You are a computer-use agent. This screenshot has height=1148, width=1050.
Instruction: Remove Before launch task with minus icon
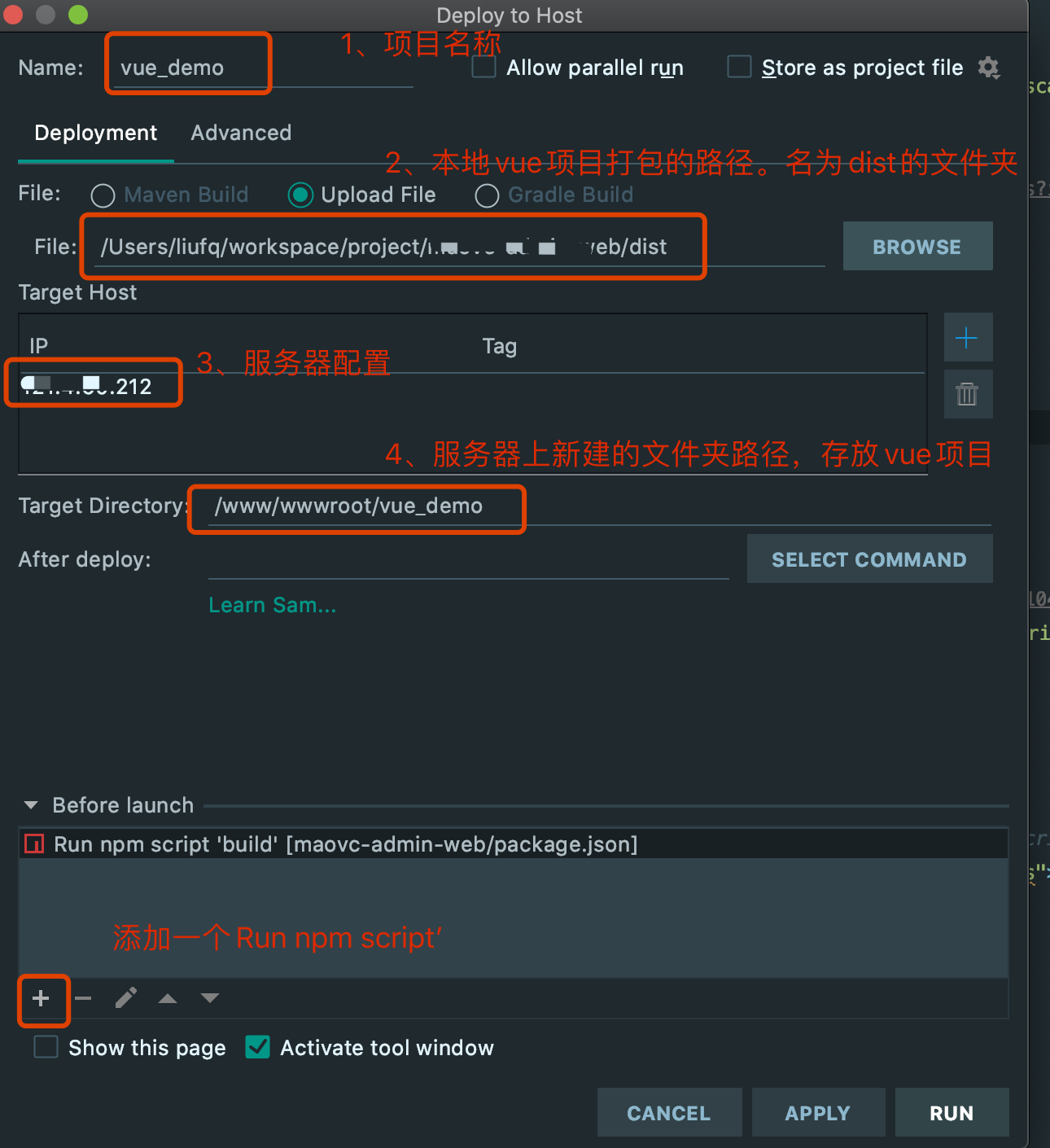pyautogui.click(x=83, y=998)
